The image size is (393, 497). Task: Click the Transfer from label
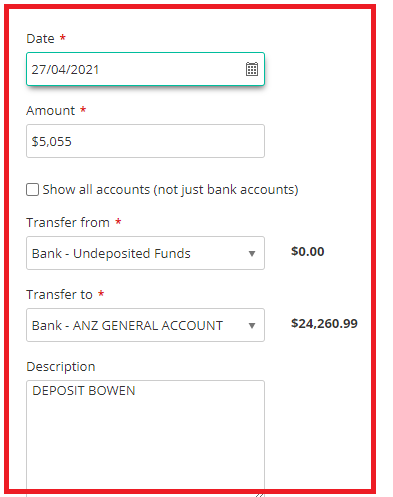pos(68,222)
